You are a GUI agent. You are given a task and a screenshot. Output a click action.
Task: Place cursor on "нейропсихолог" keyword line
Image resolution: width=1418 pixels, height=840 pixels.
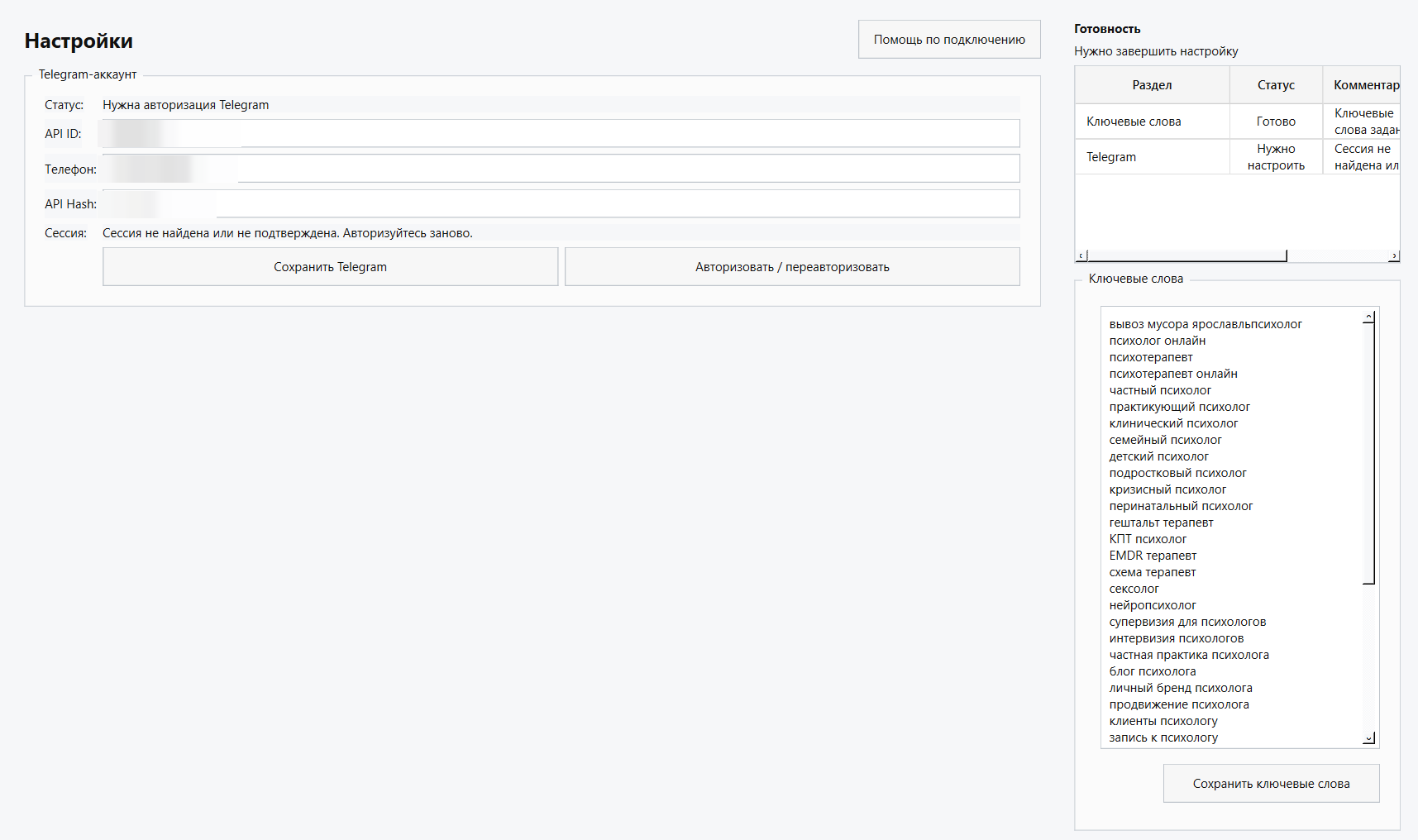coord(1153,605)
